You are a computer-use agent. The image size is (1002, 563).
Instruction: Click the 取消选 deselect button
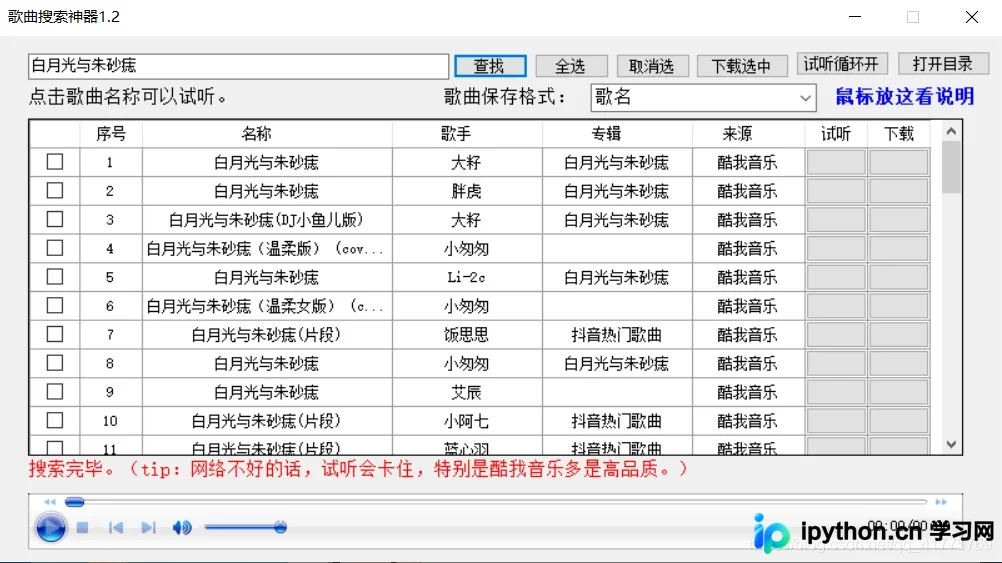[x=652, y=66]
